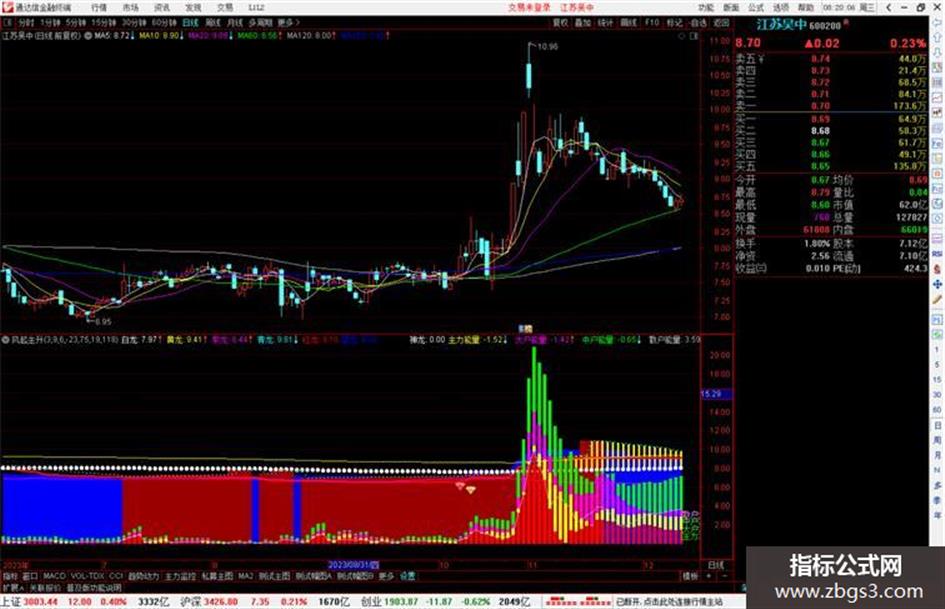Viewport: 945px width, 609px height.
Task: Switch to 30分钟 period tab
Action: click(x=134, y=22)
